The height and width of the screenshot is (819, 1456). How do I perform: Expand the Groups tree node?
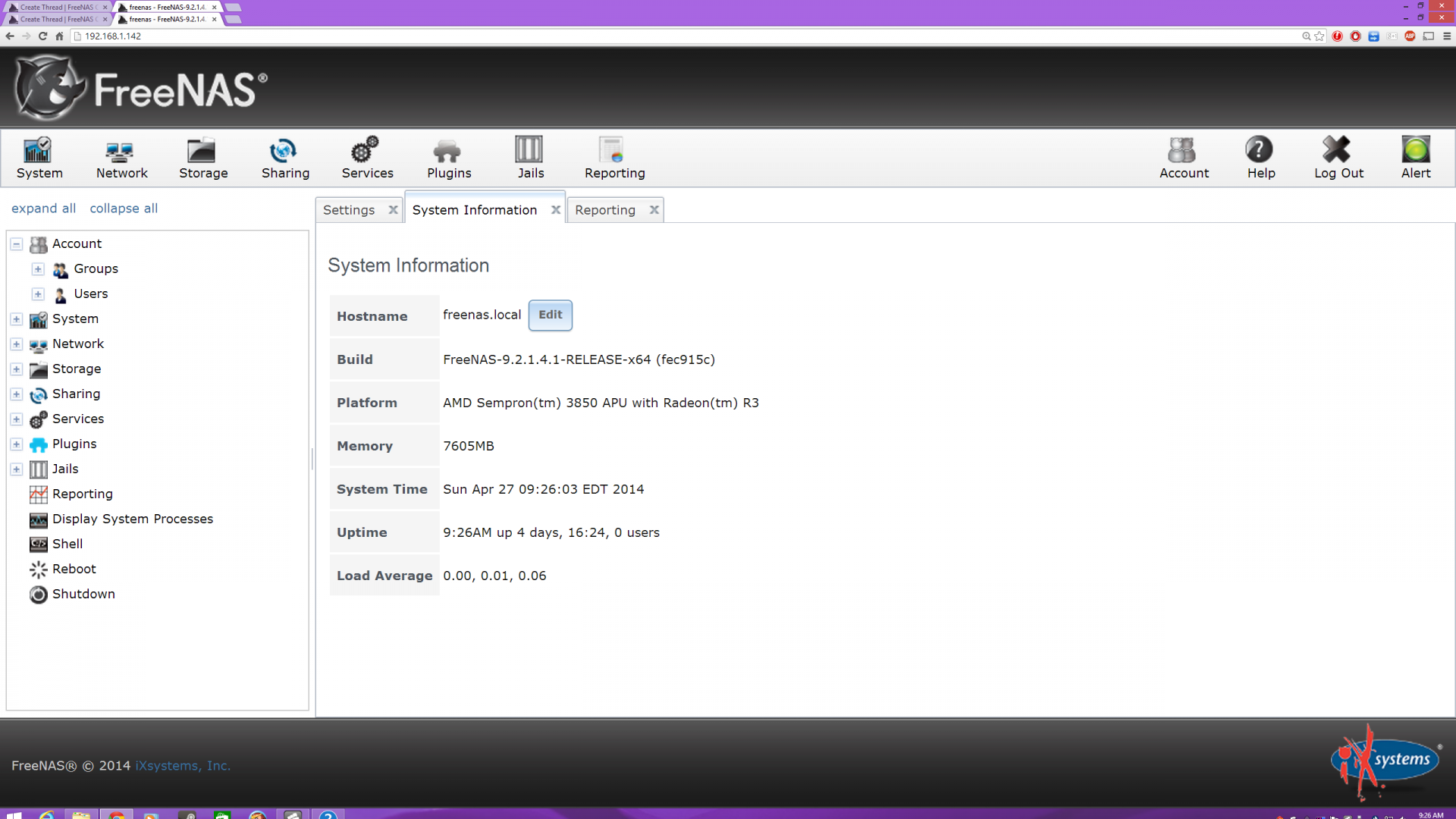pos(38,269)
